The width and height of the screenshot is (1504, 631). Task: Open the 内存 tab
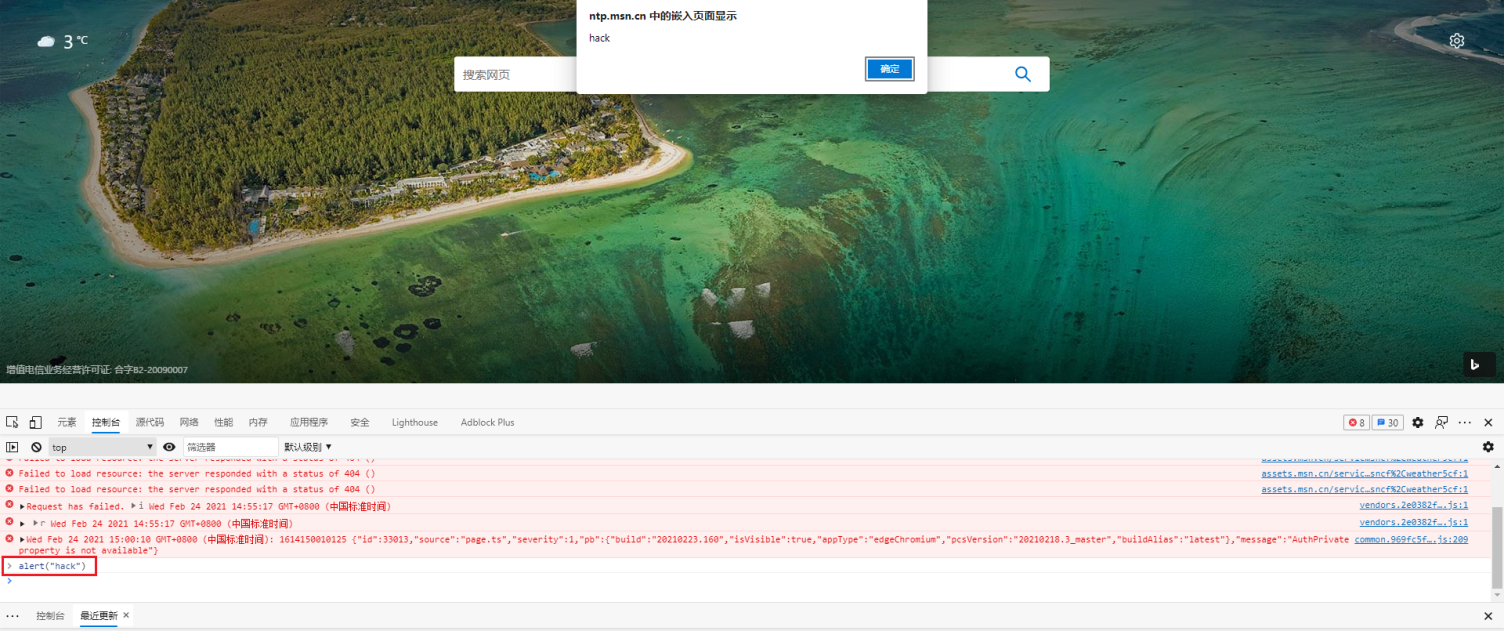[x=258, y=422]
